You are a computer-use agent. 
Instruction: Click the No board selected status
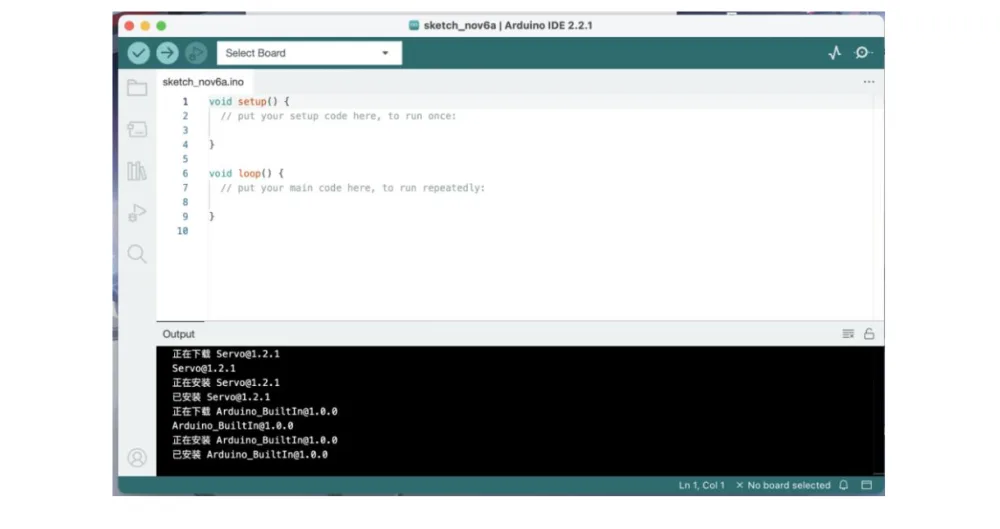783,485
